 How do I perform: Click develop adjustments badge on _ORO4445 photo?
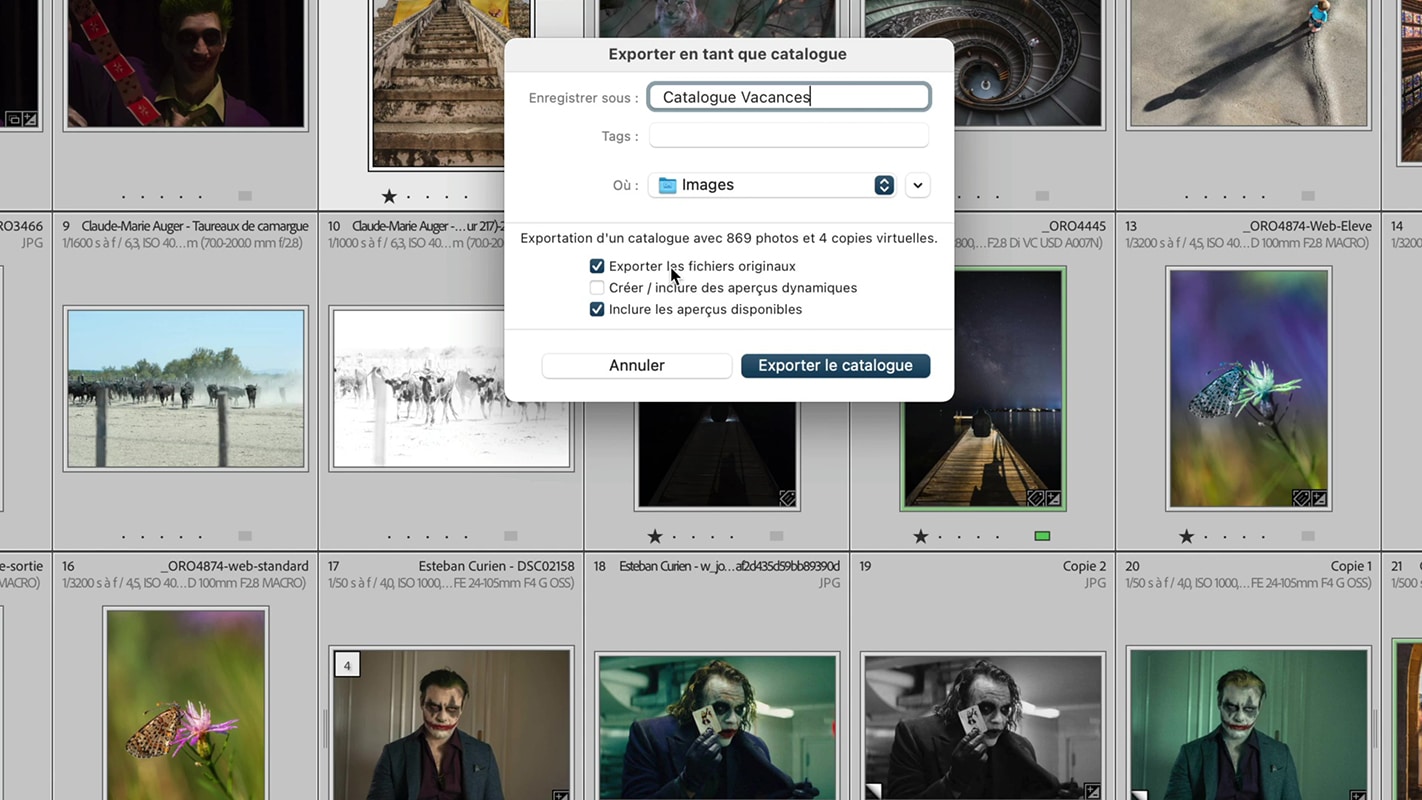coord(1053,498)
